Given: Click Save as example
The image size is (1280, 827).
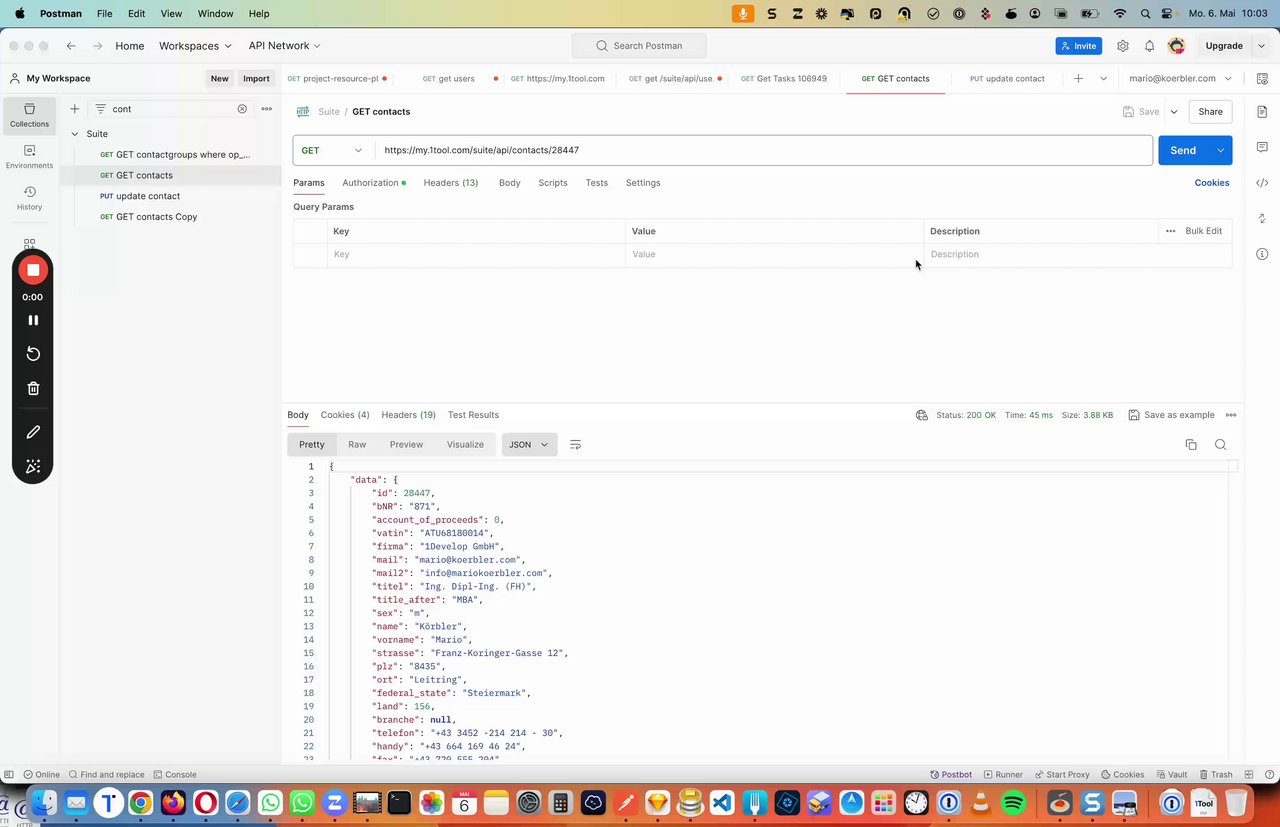Looking at the screenshot, I should click(1171, 415).
